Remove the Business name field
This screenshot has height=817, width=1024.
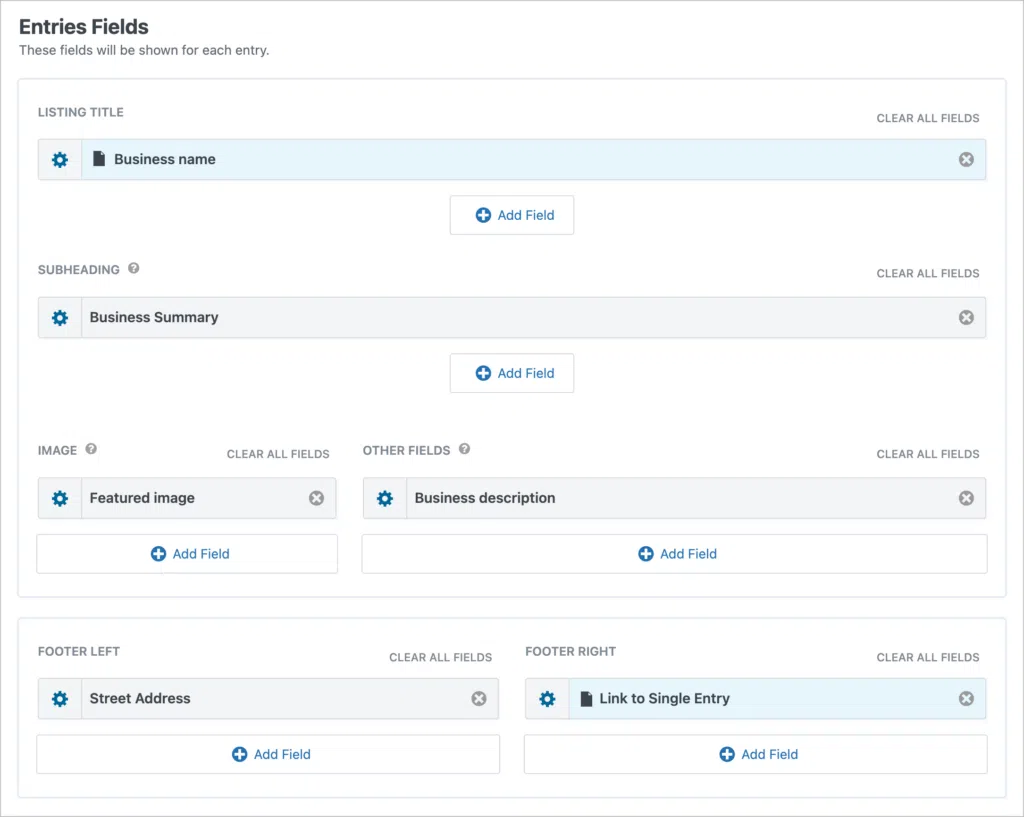[x=966, y=160]
